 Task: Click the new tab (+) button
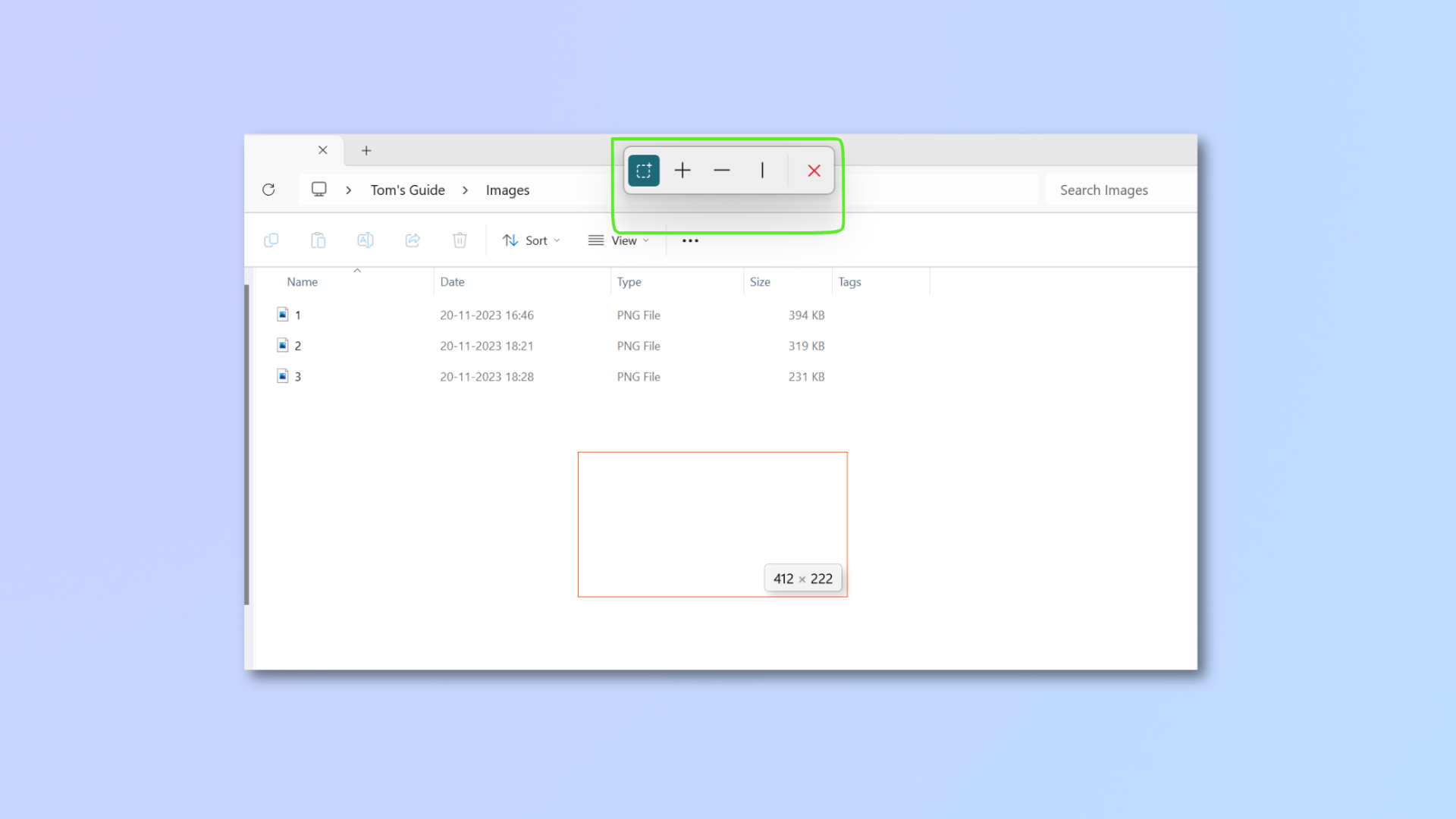[366, 150]
